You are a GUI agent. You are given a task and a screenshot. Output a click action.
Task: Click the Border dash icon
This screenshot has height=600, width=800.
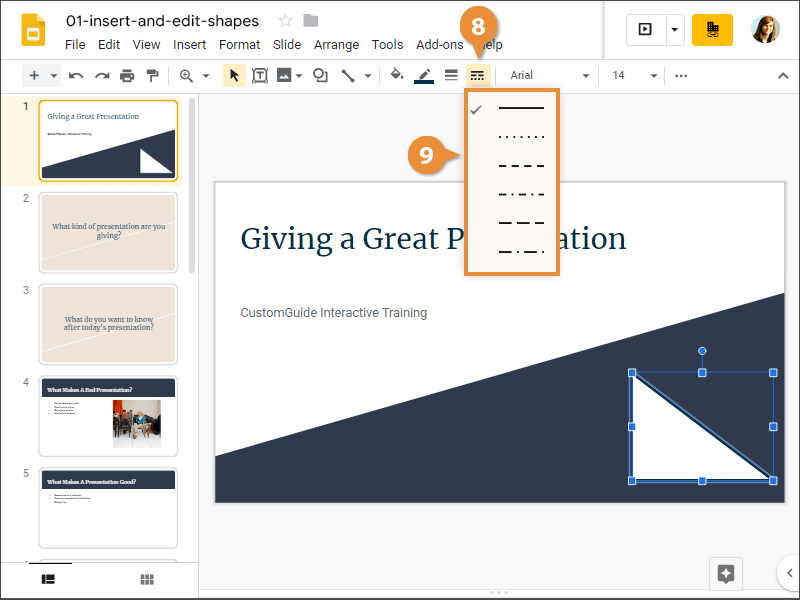[478, 76]
